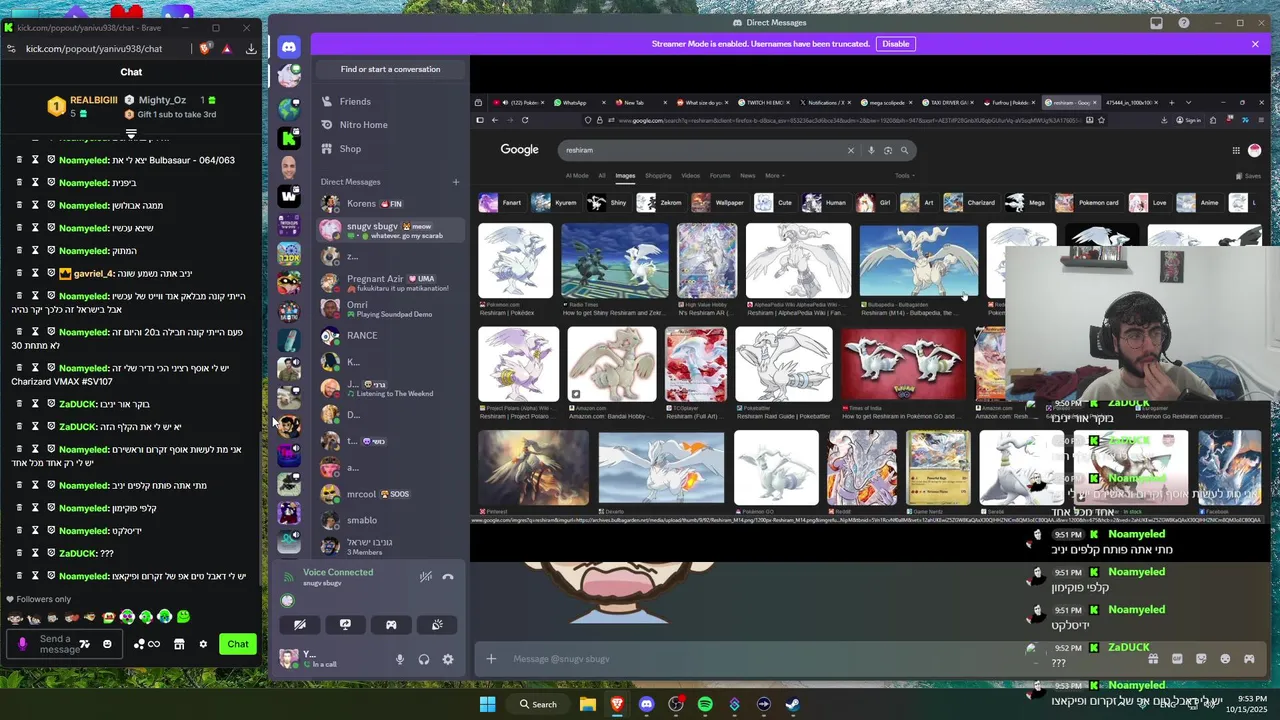
Task: Collapse the Kick leaderboard expander
Action: (131, 133)
